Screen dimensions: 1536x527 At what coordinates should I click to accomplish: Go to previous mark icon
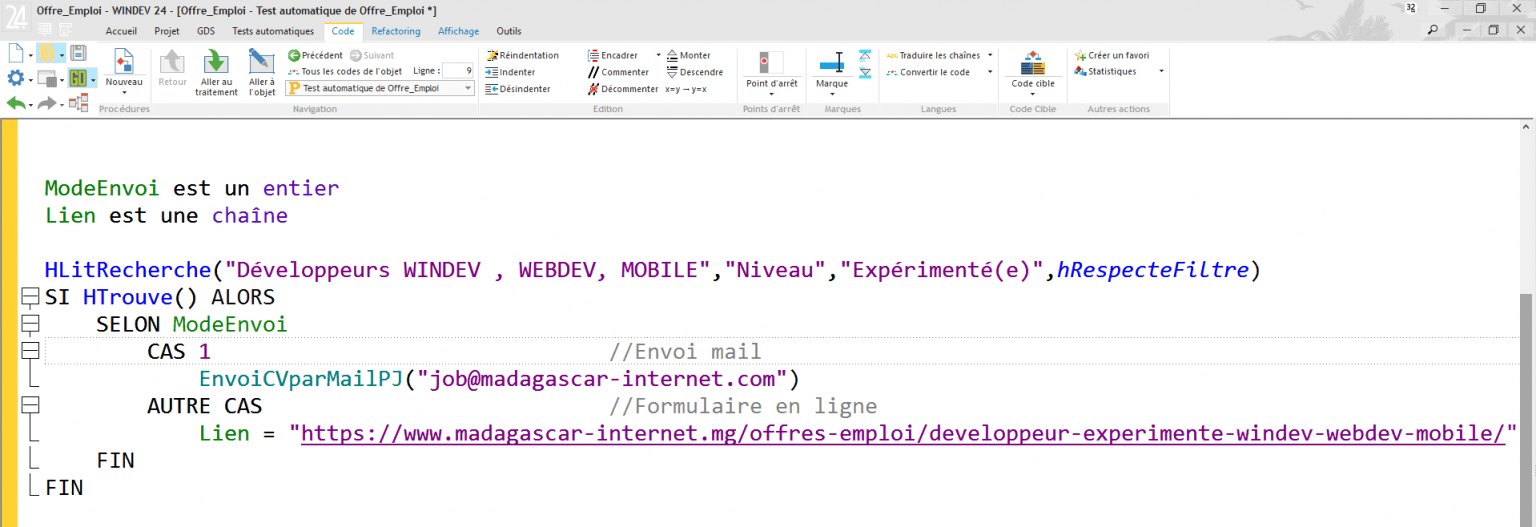click(x=865, y=56)
